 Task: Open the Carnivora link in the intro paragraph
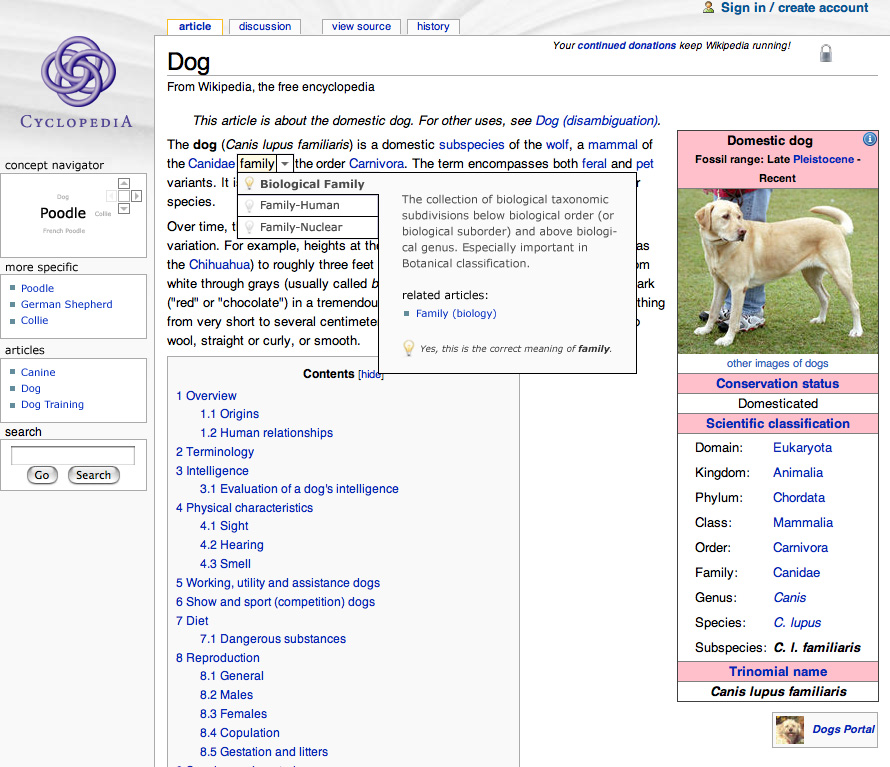coord(377,164)
